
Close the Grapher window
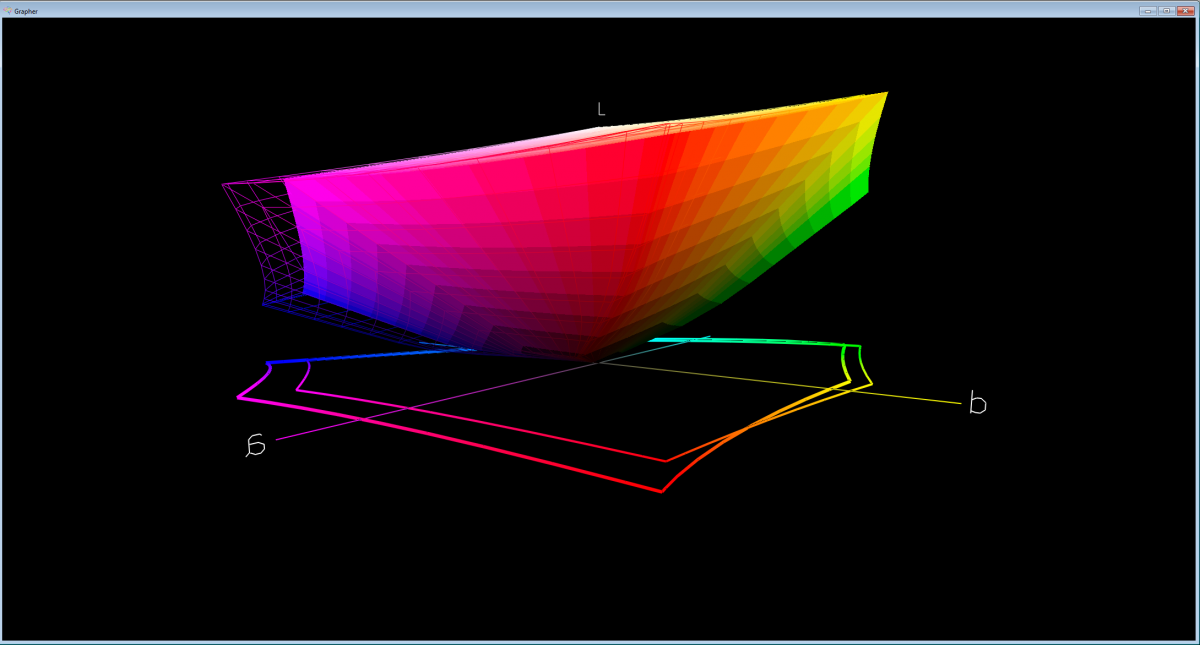[x=1184, y=9]
